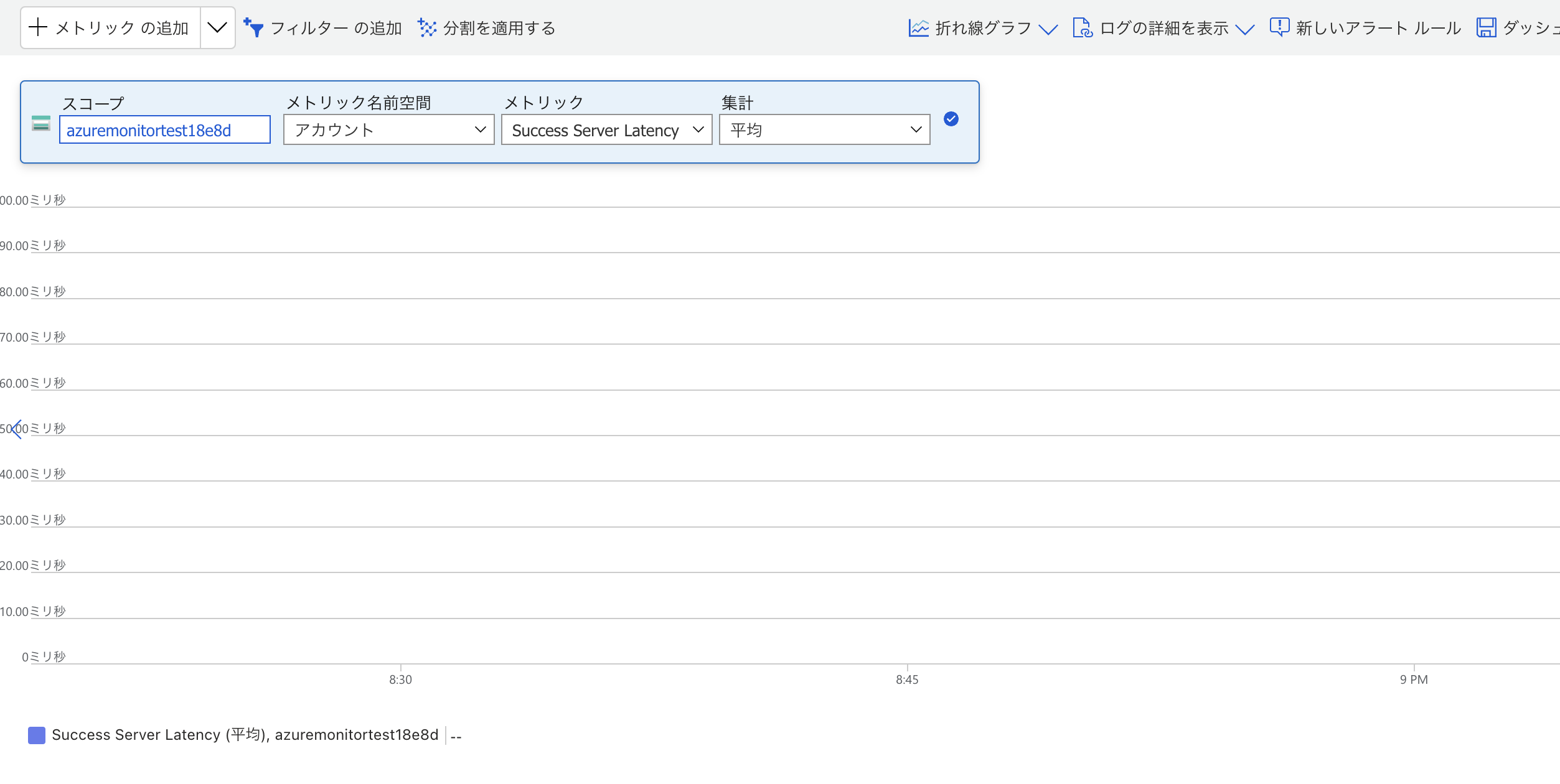1560x784 pixels.
Task: Open the 集計 dropdown showing 平均
Action: [824, 129]
